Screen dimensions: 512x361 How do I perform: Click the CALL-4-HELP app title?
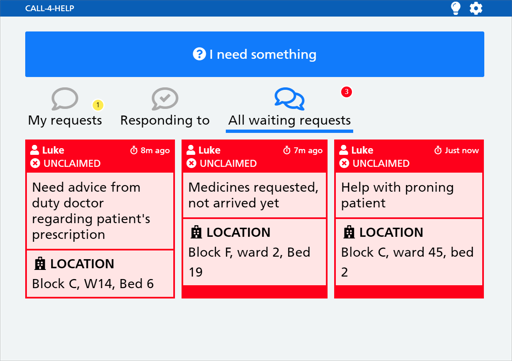(x=50, y=8)
